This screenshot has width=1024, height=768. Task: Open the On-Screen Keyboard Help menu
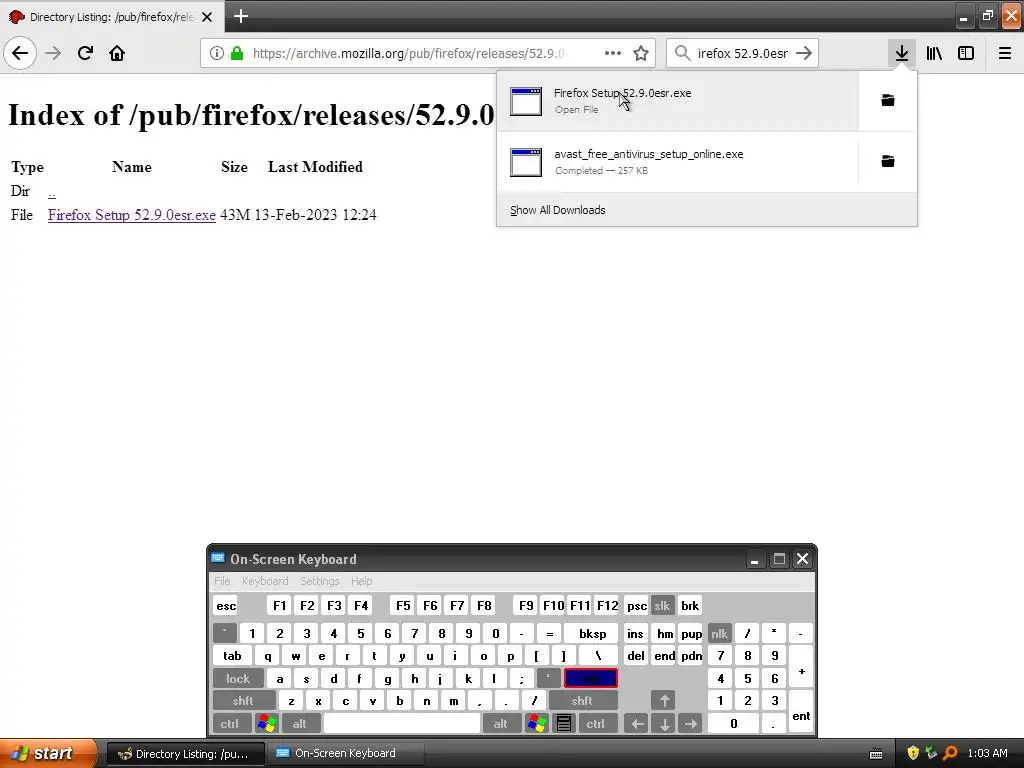[x=361, y=581]
